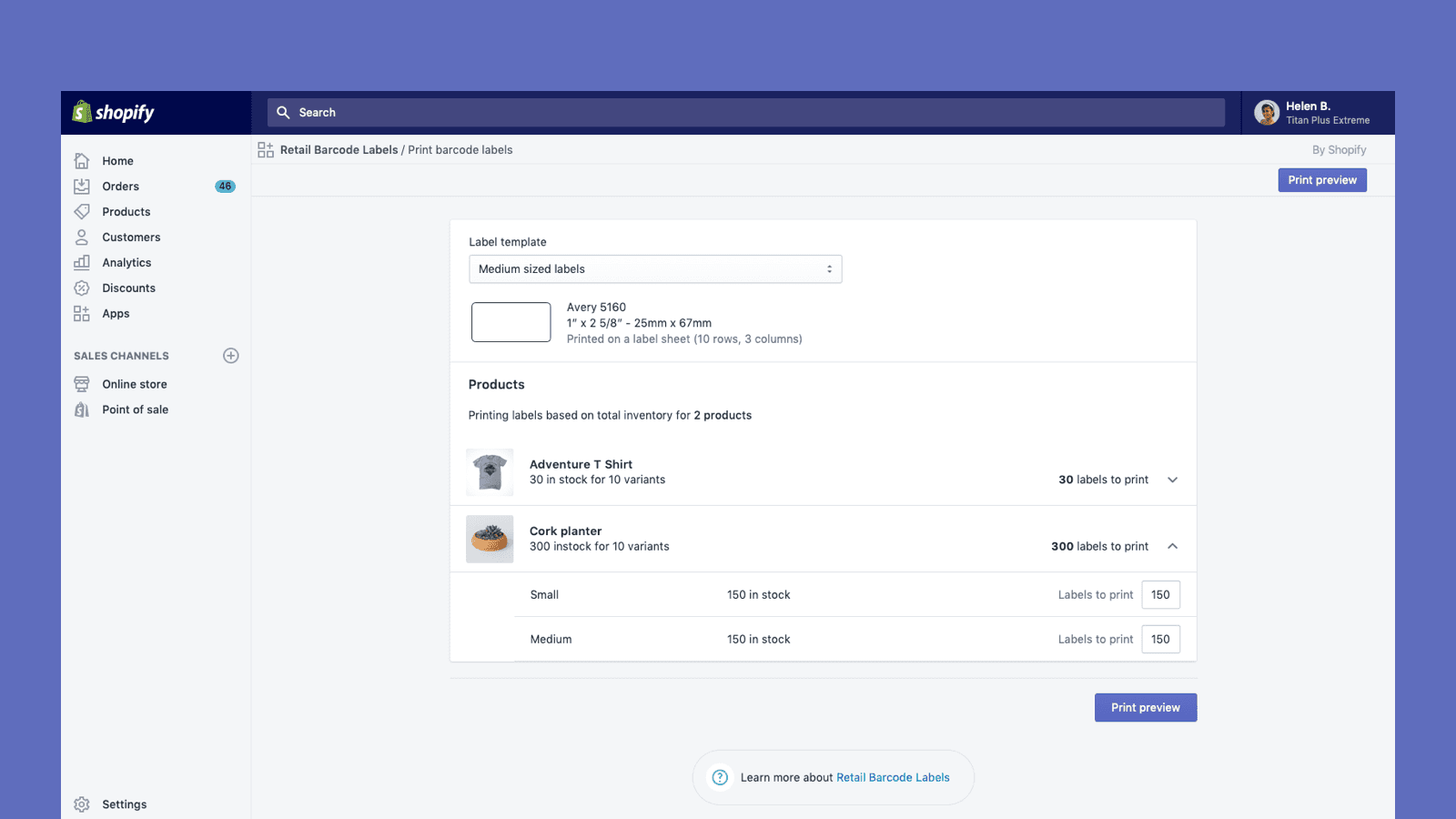The height and width of the screenshot is (819, 1456).
Task: Click the bottom Print preview button
Action: pos(1145,708)
